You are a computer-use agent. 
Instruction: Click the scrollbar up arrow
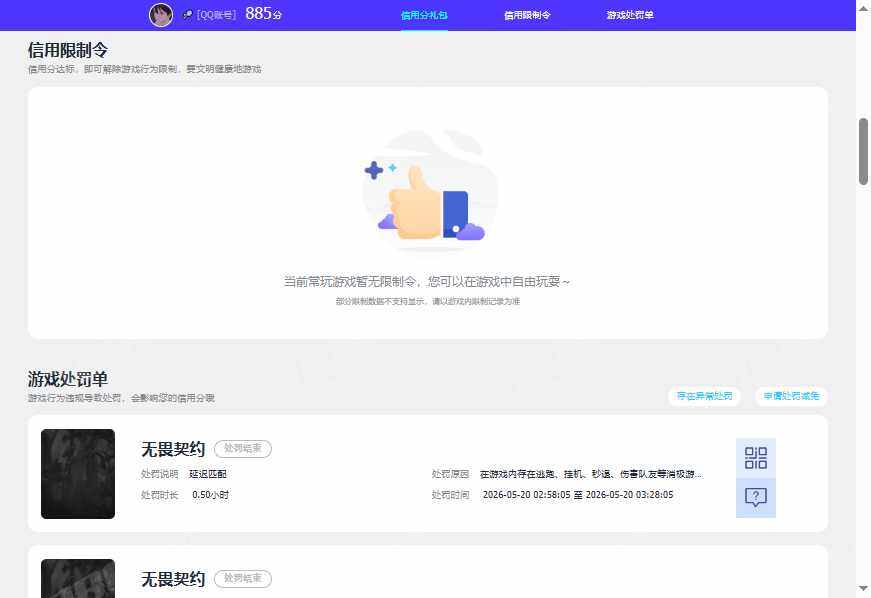pos(863,7)
